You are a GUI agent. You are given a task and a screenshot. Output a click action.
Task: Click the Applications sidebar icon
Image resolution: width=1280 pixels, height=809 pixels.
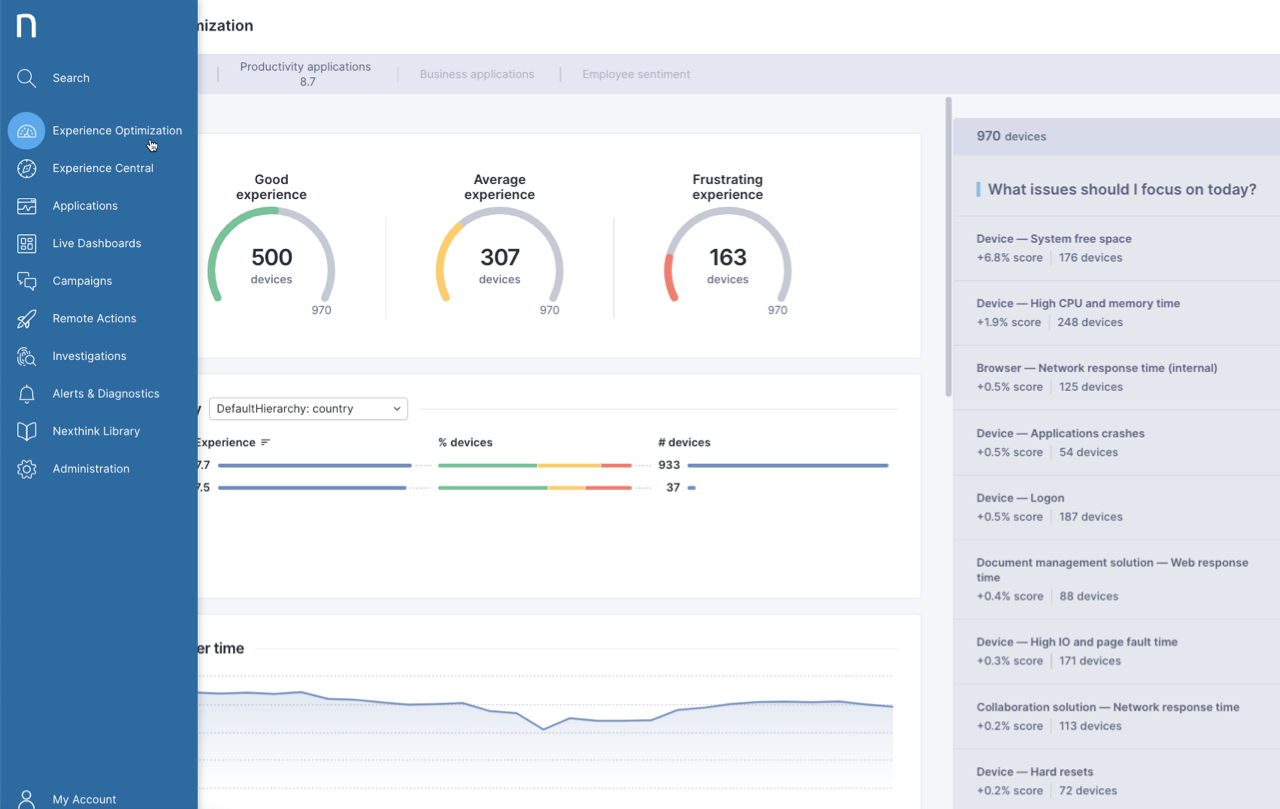pos(26,206)
